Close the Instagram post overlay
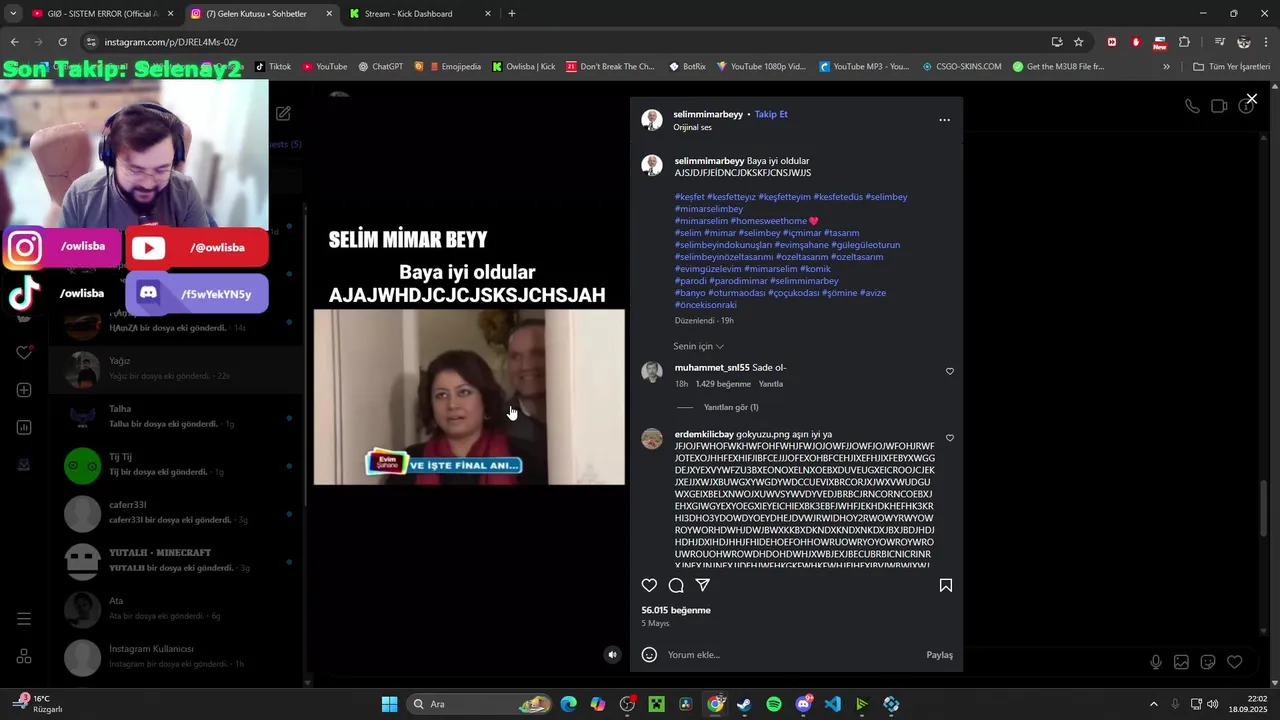Viewport: 1280px width, 720px height. click(x=1251, y=99)
